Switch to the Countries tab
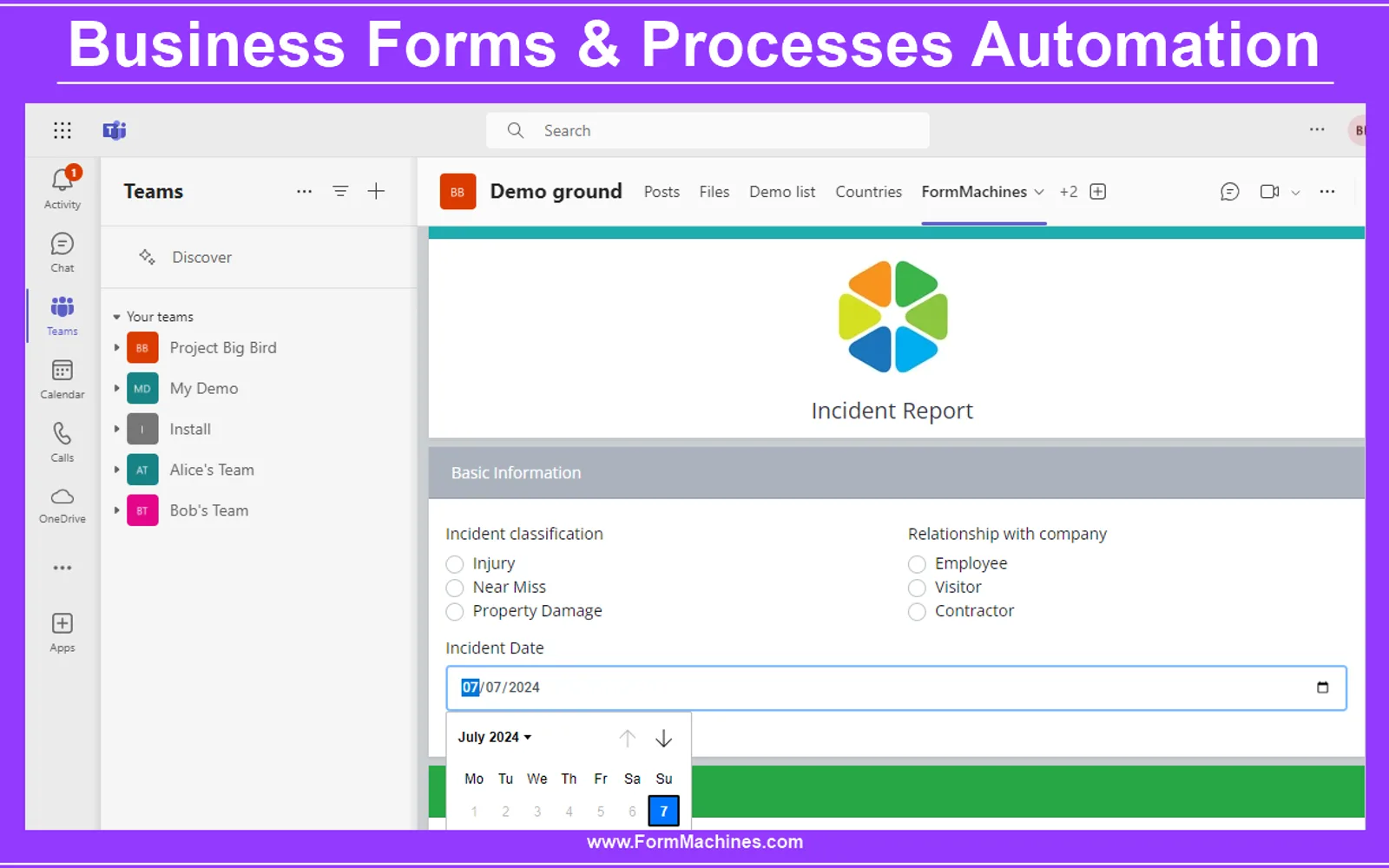This screenshot has height=868, width=1389. [x=868, y=192]
